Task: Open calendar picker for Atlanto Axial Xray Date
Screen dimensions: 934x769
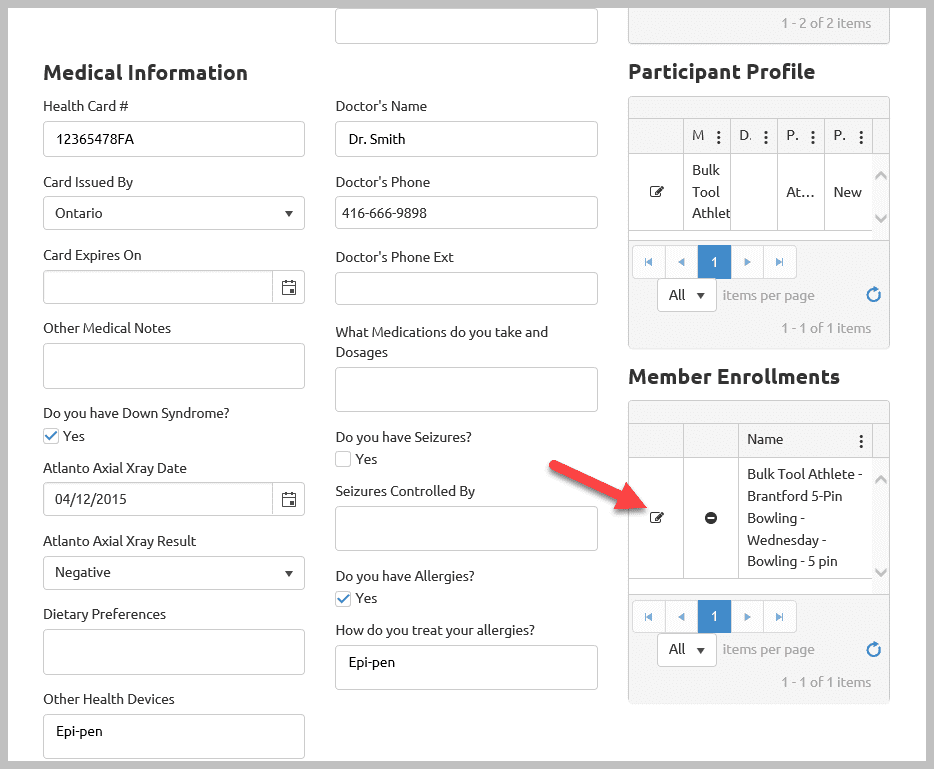Action: 289,499
